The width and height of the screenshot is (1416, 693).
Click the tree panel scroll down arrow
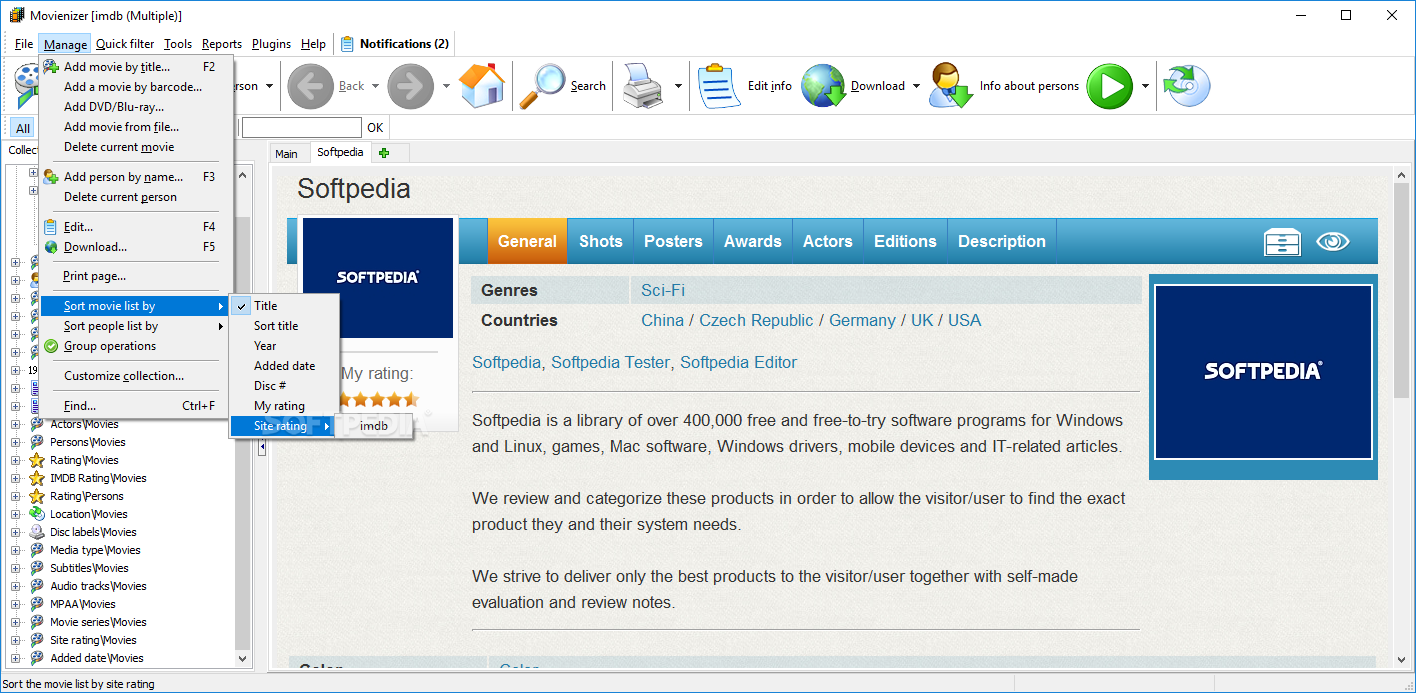coord(242,659)
